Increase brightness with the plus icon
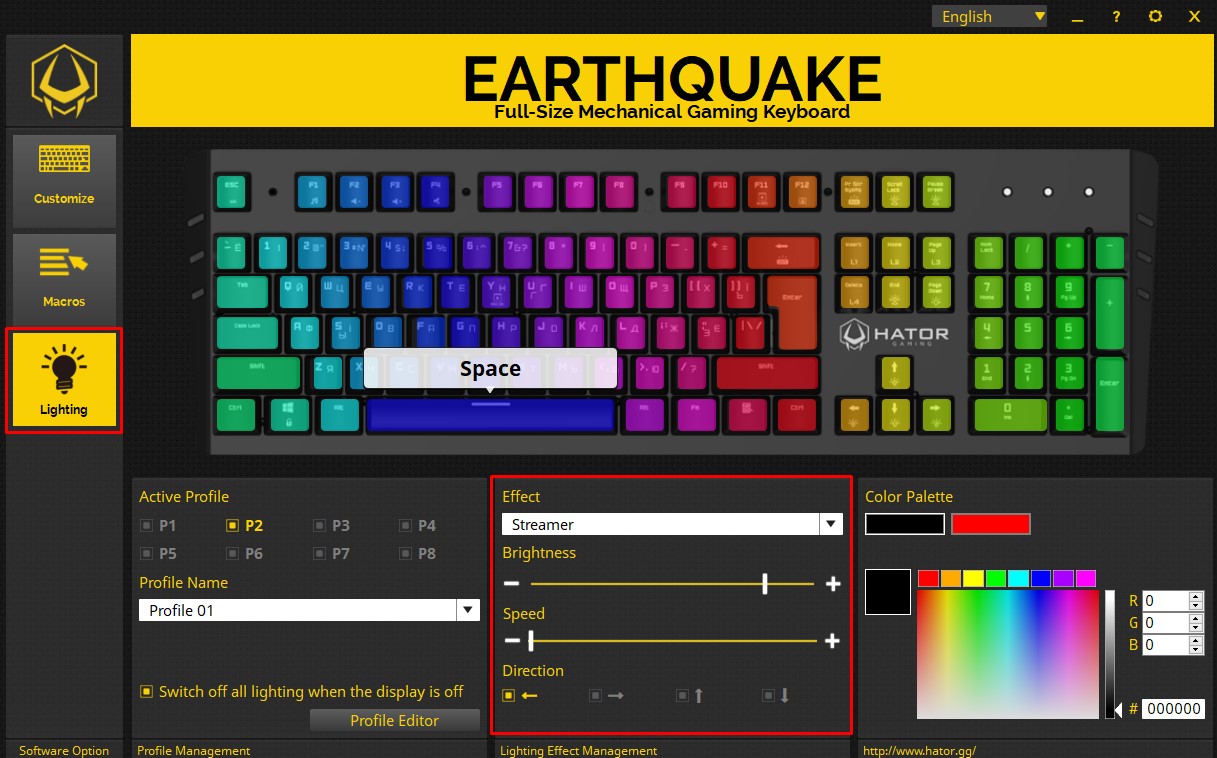This screenshot has height=758, width=1217. (x=833, y=584)
